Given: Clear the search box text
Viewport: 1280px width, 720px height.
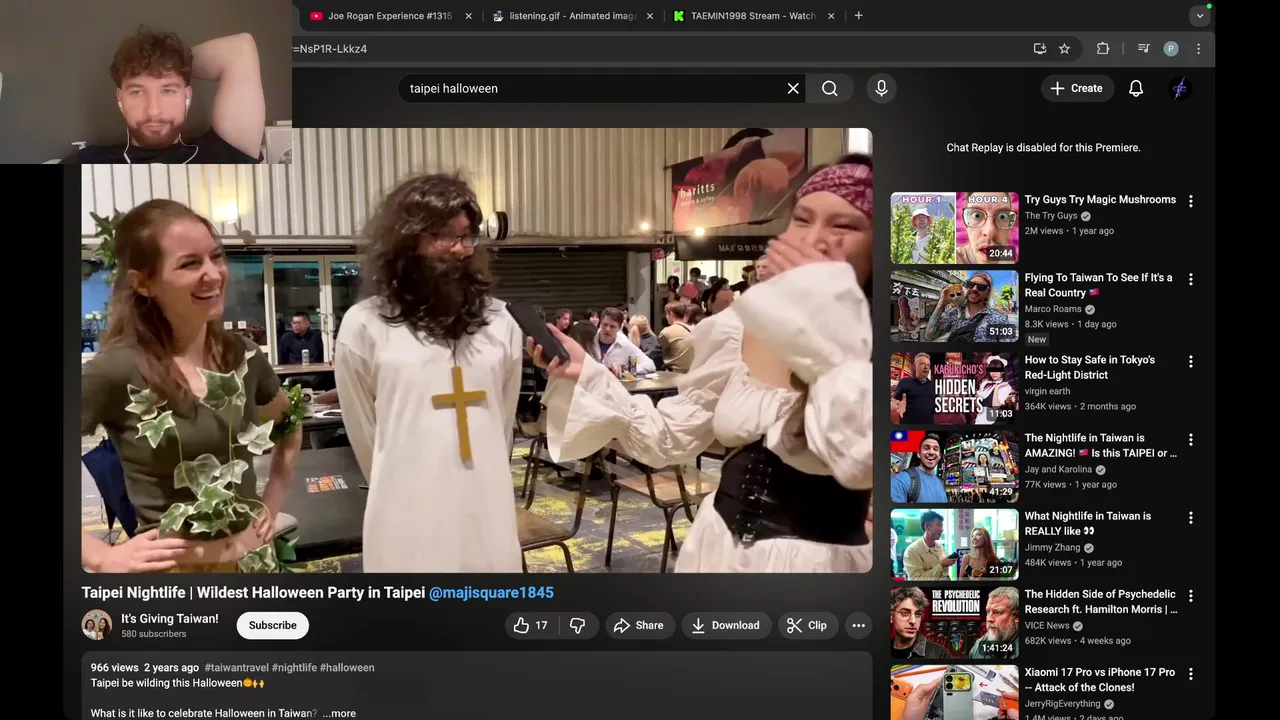Looking at the screenshot, I should pyautogui.click(x=793, y=88).
